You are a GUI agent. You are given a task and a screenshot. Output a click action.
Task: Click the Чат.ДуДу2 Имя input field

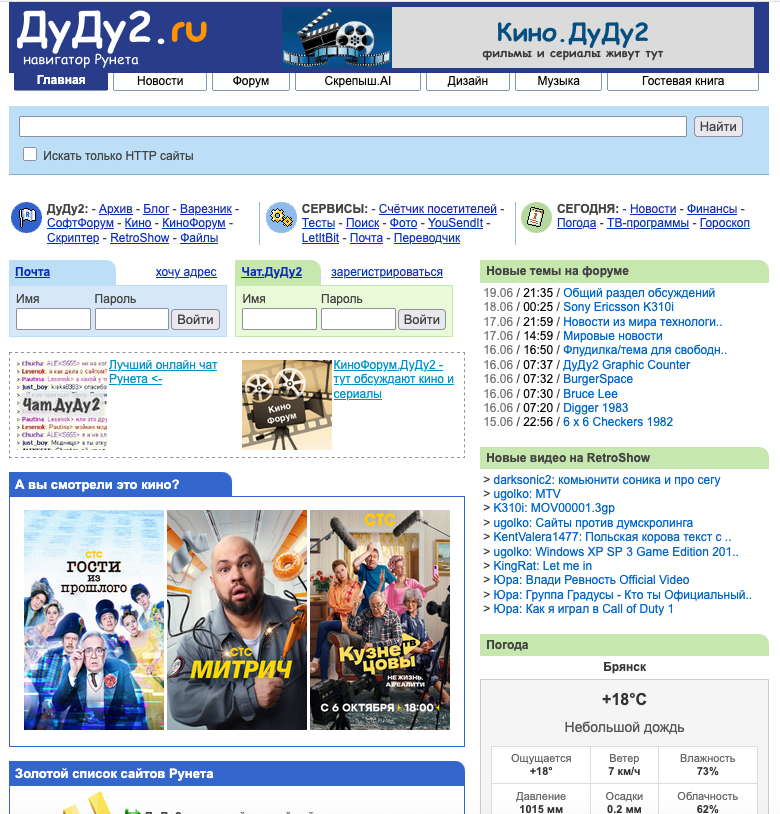pyautogui.click(x=279, y=319)
